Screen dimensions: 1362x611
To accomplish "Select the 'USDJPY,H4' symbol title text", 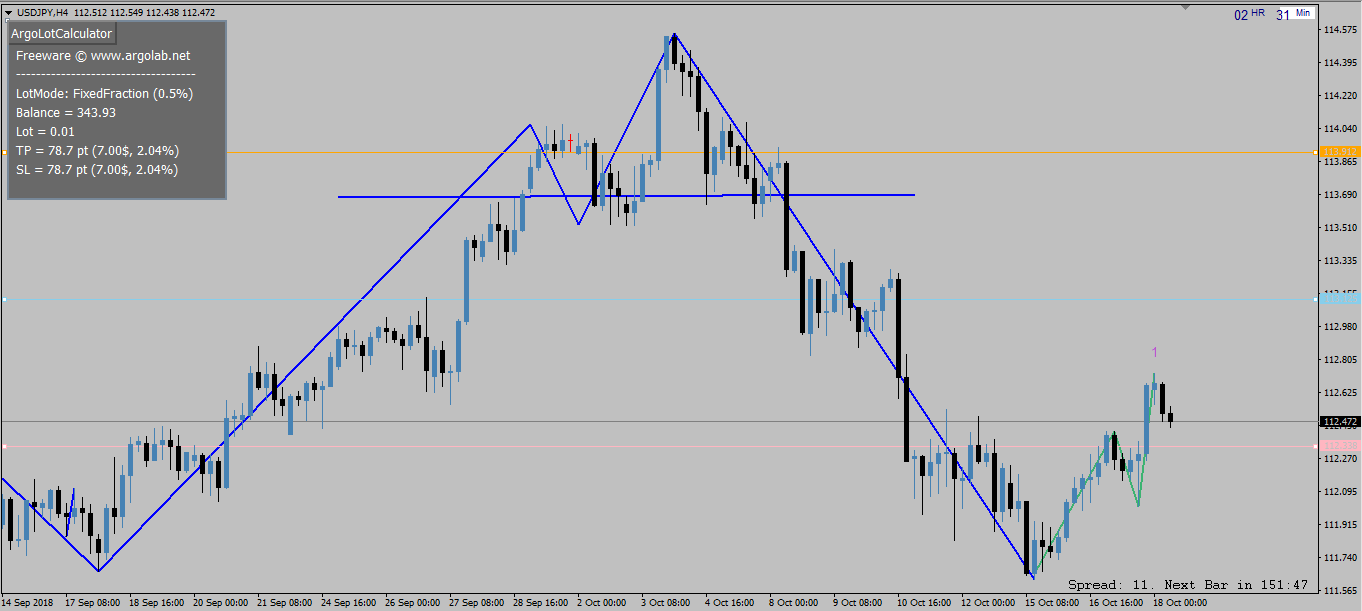I will click(43, 12).
